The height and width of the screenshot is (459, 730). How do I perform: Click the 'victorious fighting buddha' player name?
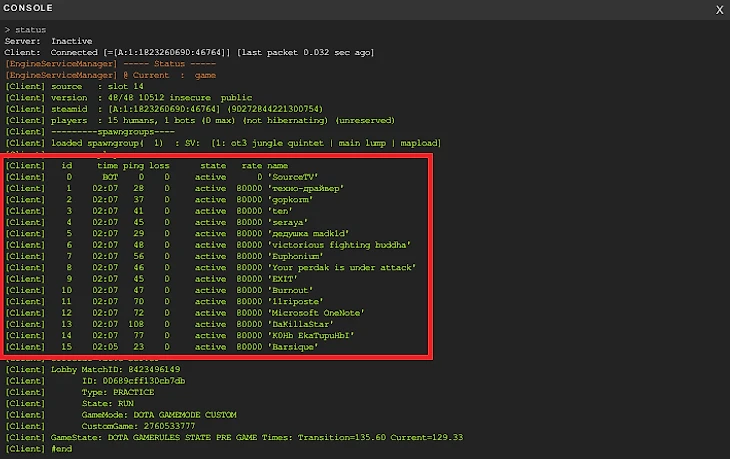pos(339,245)
